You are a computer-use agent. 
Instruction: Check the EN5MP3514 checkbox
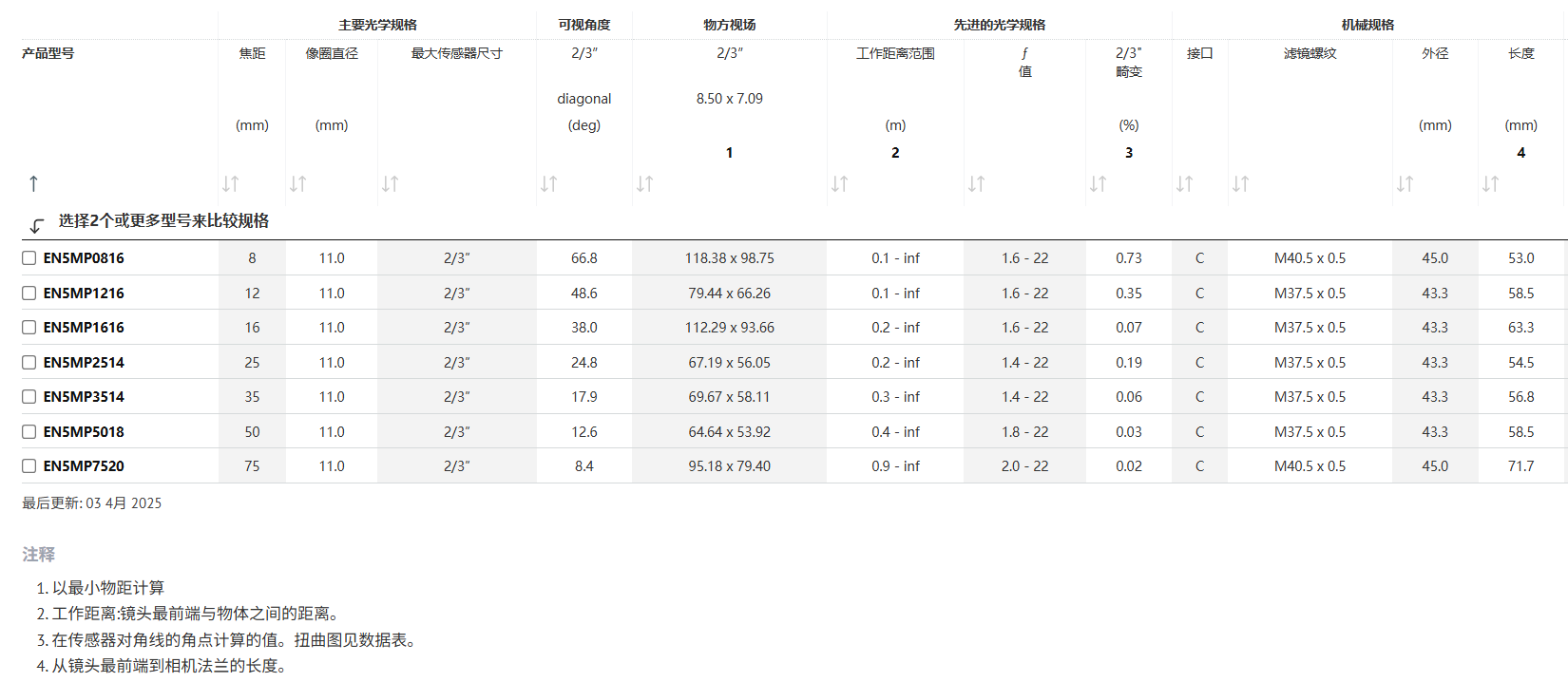(x=29, y=396)
